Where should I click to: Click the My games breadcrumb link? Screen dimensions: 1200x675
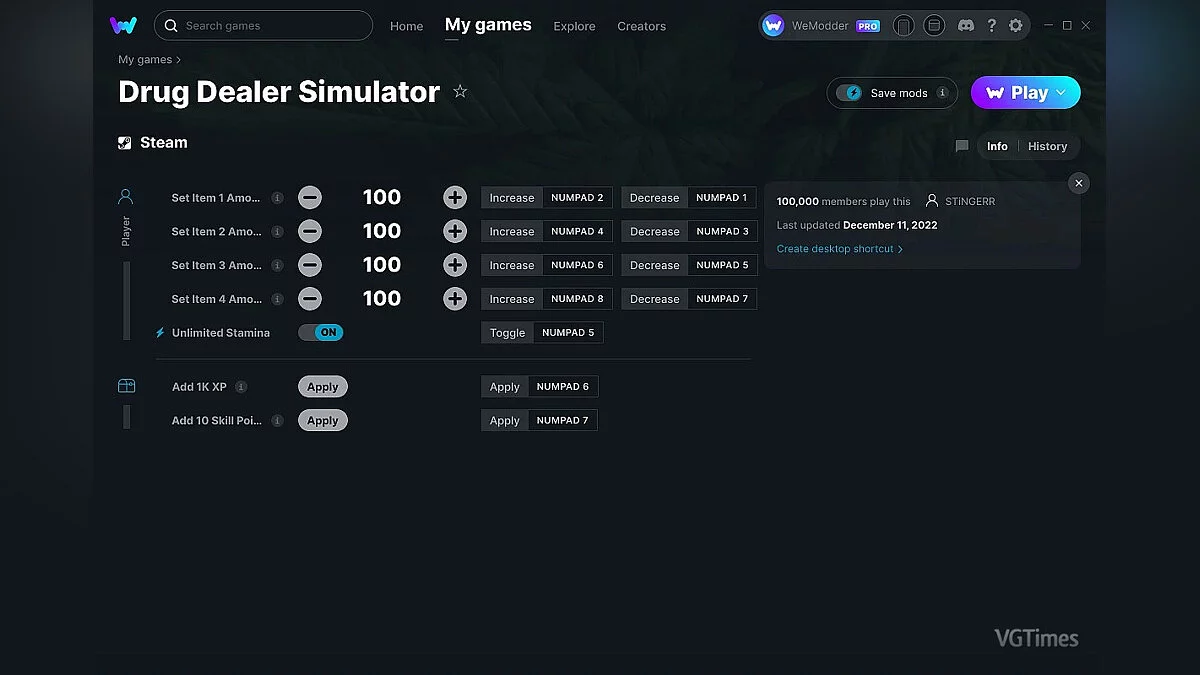pyautogui.click(x=145, y=60)
